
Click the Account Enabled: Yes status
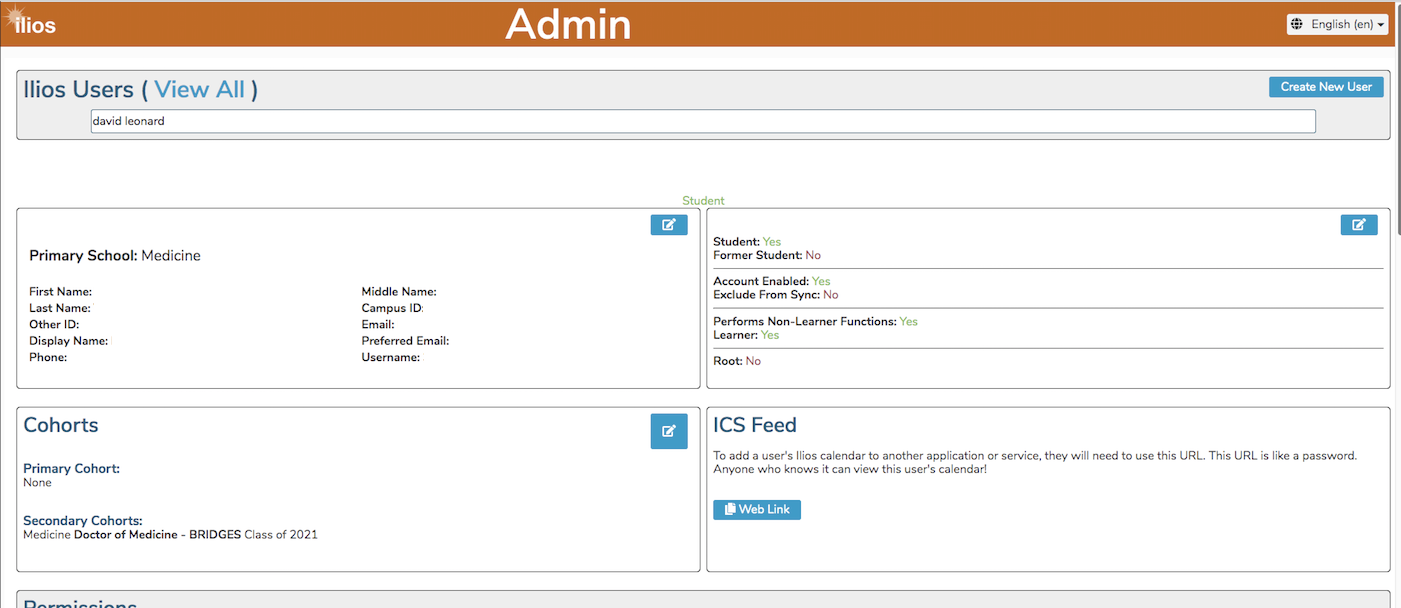click(772, 281)
